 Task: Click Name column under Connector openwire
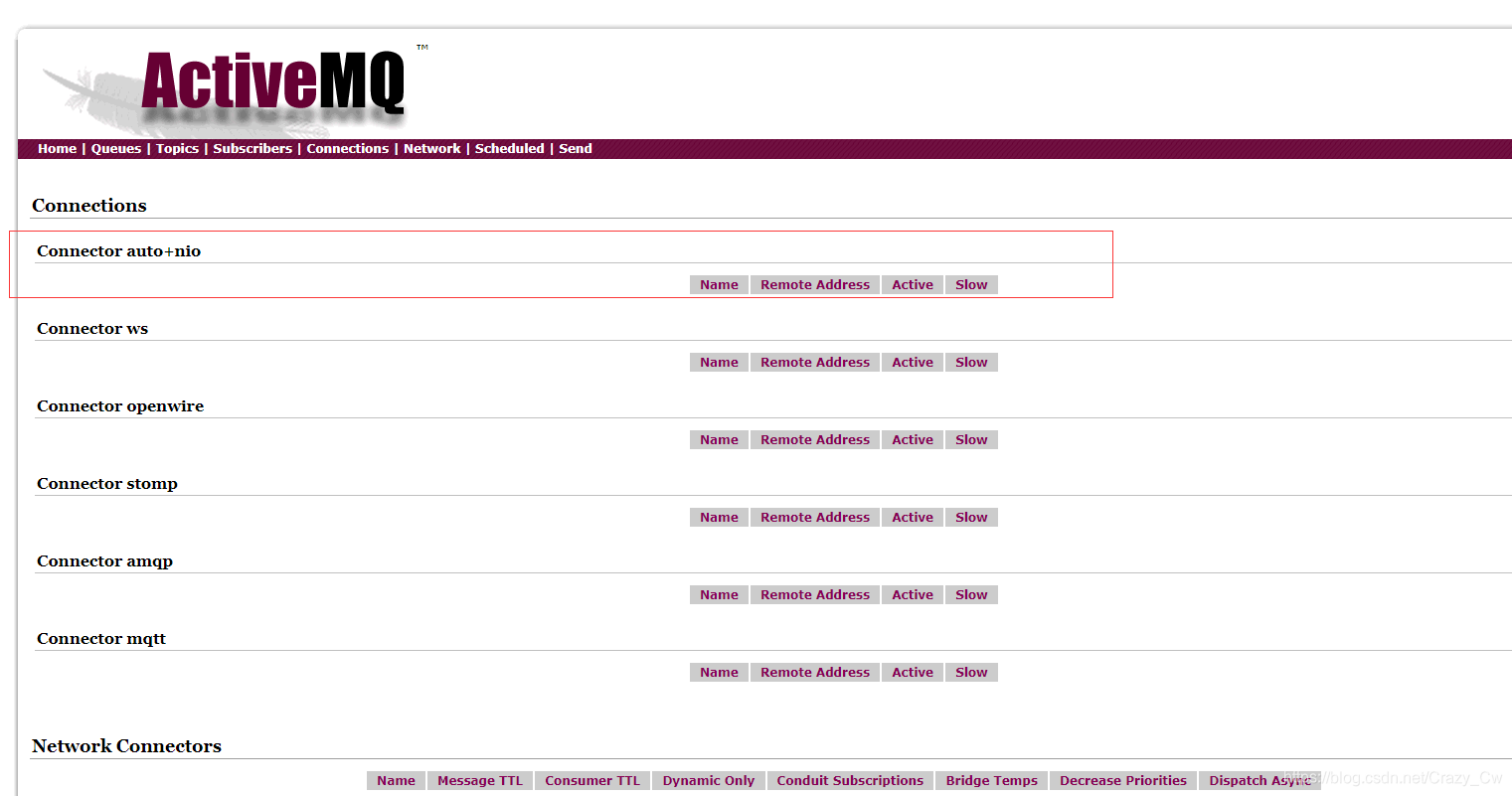(719, 439)
